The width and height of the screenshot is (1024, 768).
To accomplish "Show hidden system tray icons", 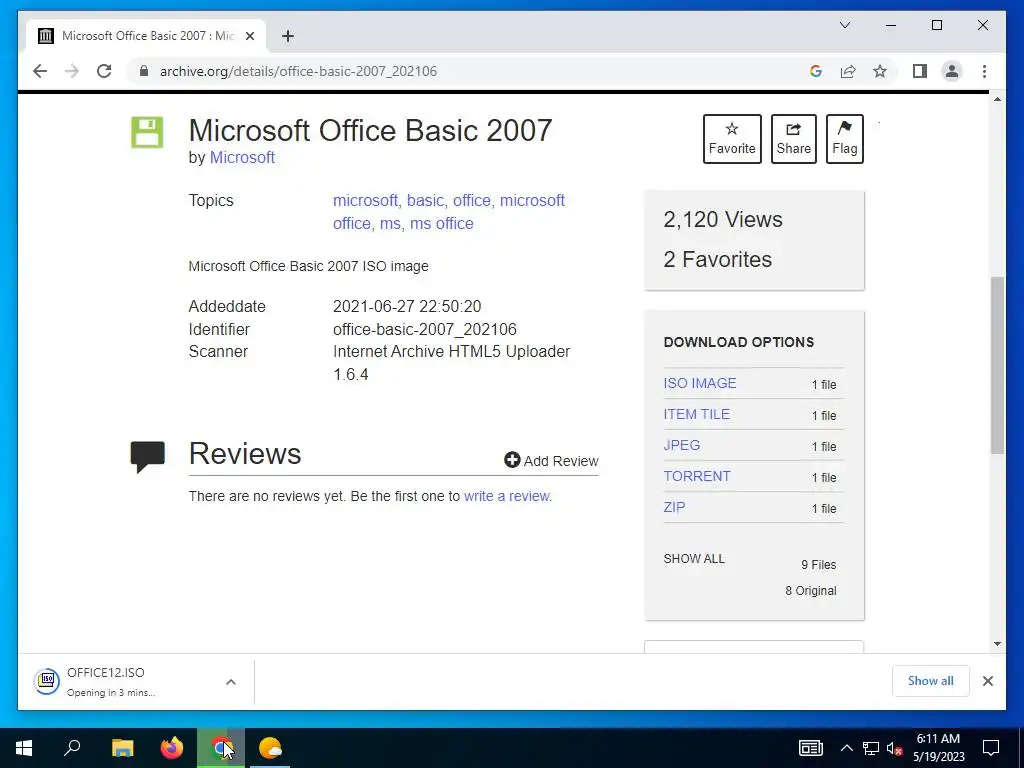I will pos(846,748).
